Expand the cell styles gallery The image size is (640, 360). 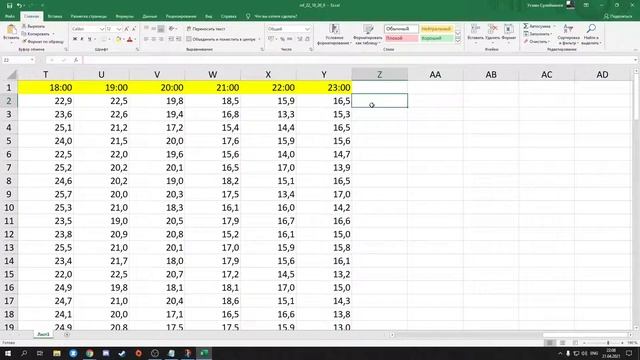(x=458, y=41)
